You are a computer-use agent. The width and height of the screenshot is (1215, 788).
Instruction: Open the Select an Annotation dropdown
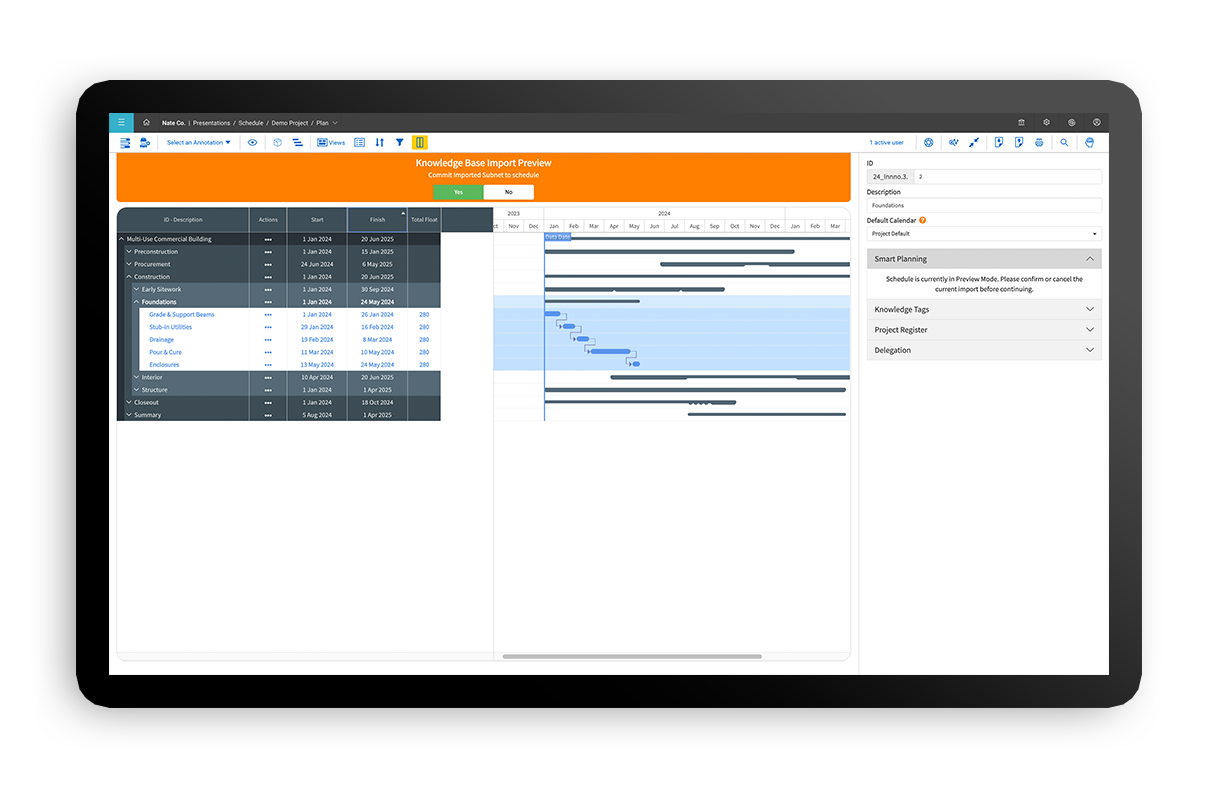click(x=198, y=143)
